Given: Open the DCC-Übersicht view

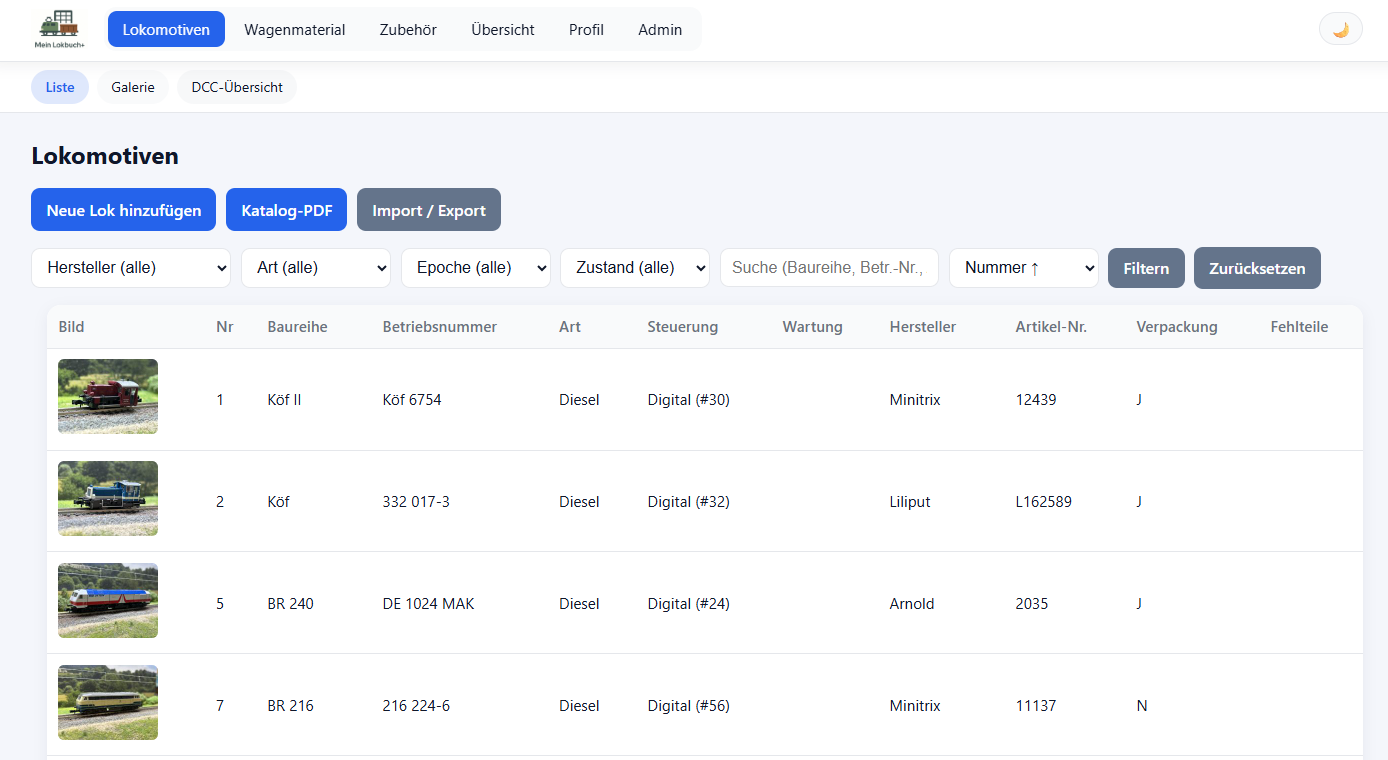Looking at the screenshot, I should tap(237, 87).
